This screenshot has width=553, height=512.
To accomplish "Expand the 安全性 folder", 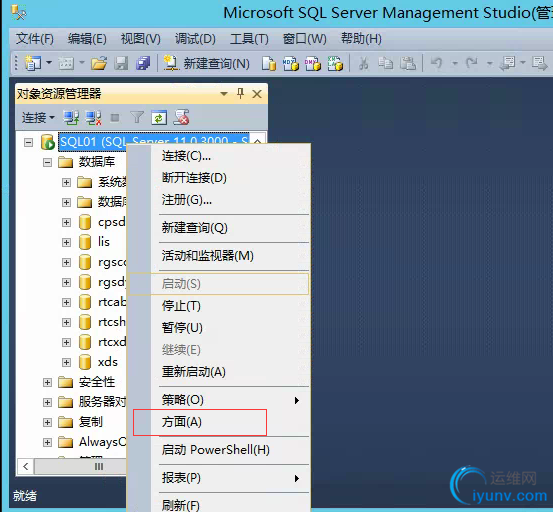I will click(47, 383).
